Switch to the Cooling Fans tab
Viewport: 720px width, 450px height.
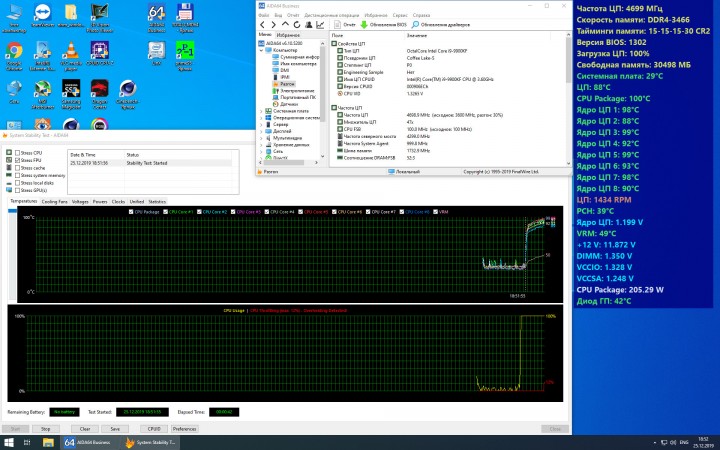[55, 202]
